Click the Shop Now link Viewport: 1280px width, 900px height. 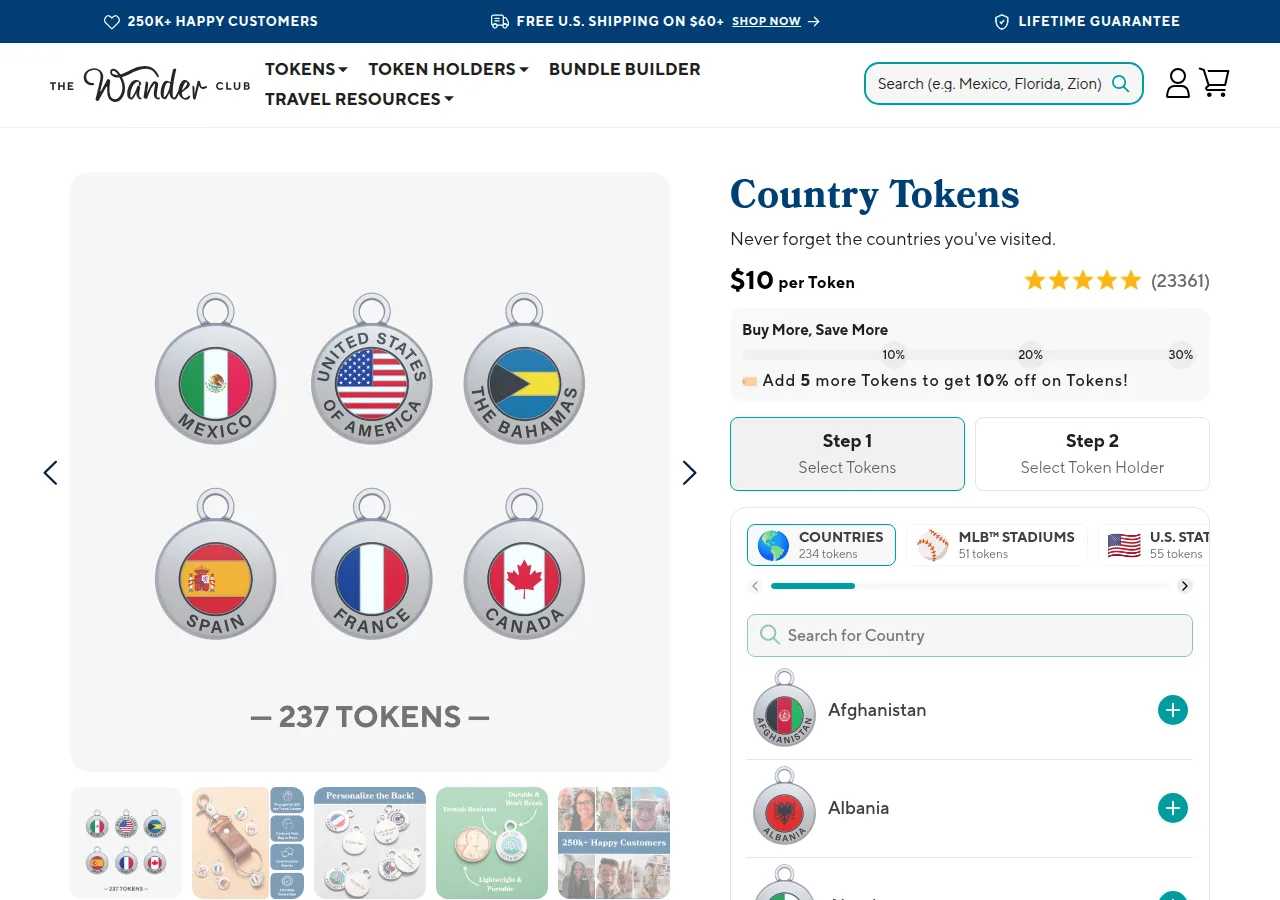coord(766,21)
